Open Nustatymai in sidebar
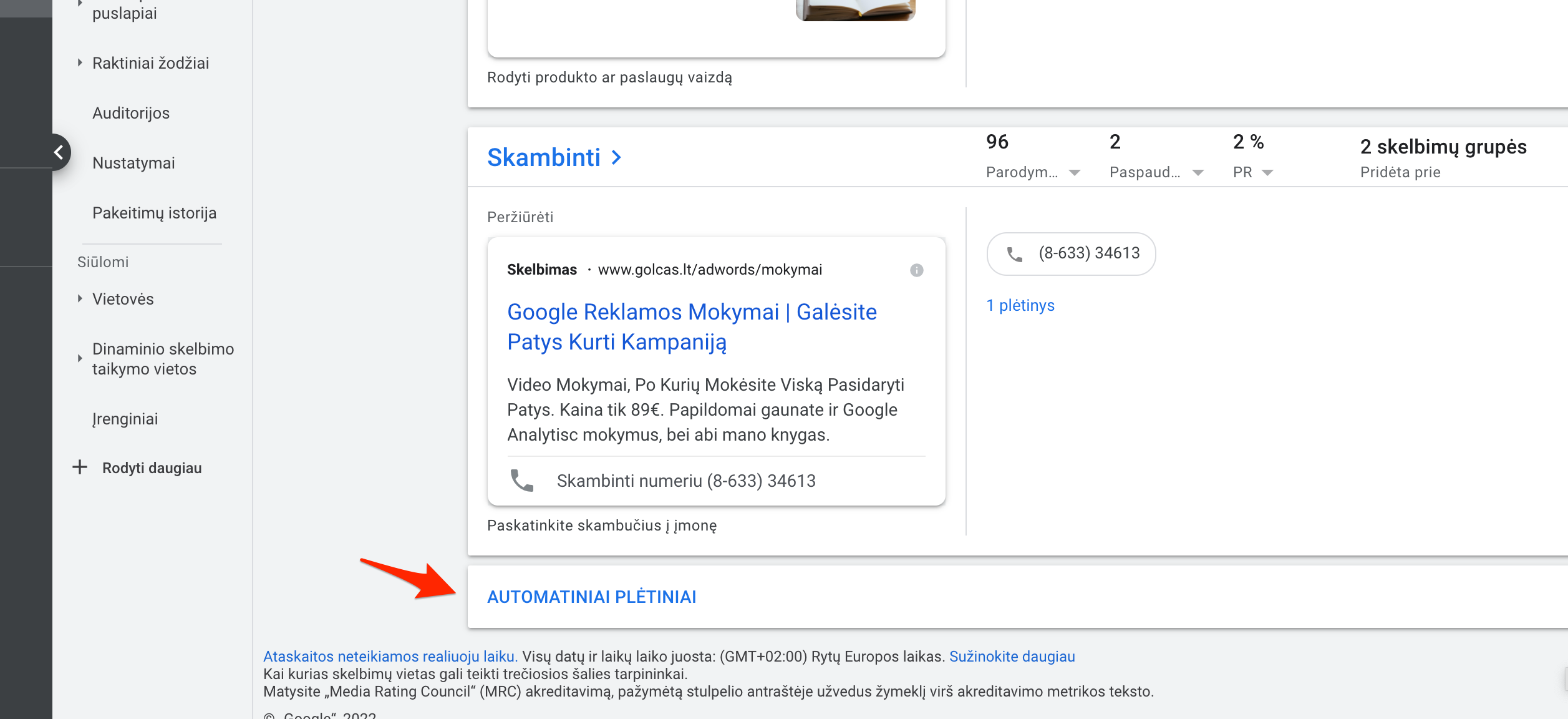Image resolution: width=1568 pixels, height=719 pixels. point(133,163)
